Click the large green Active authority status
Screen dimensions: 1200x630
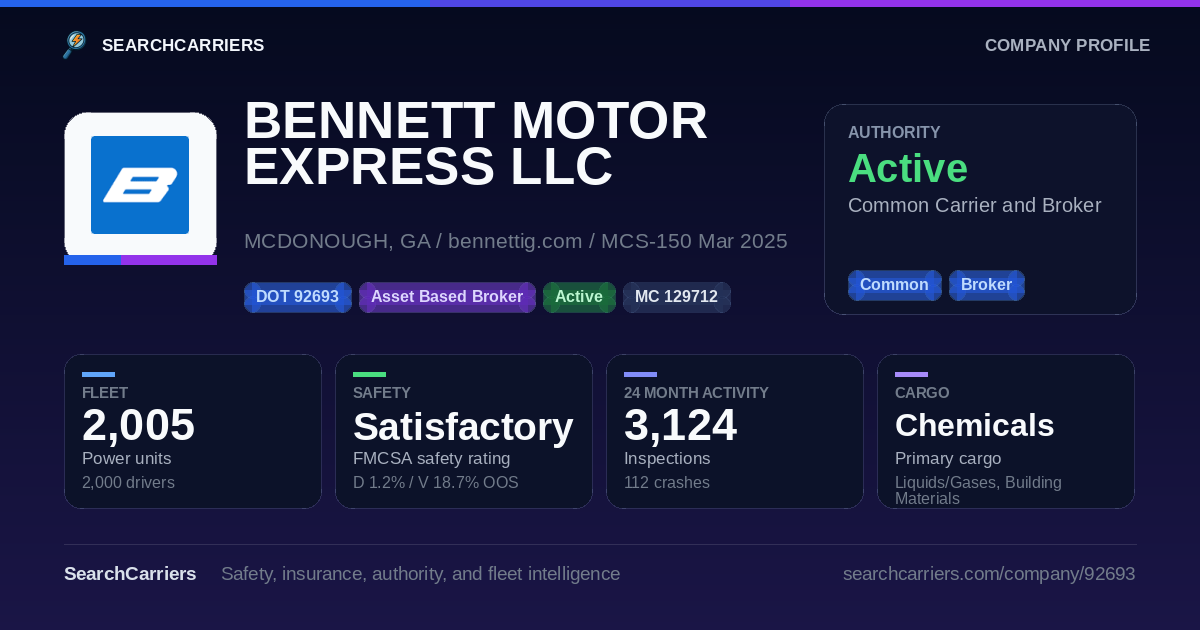click(908, 168)
